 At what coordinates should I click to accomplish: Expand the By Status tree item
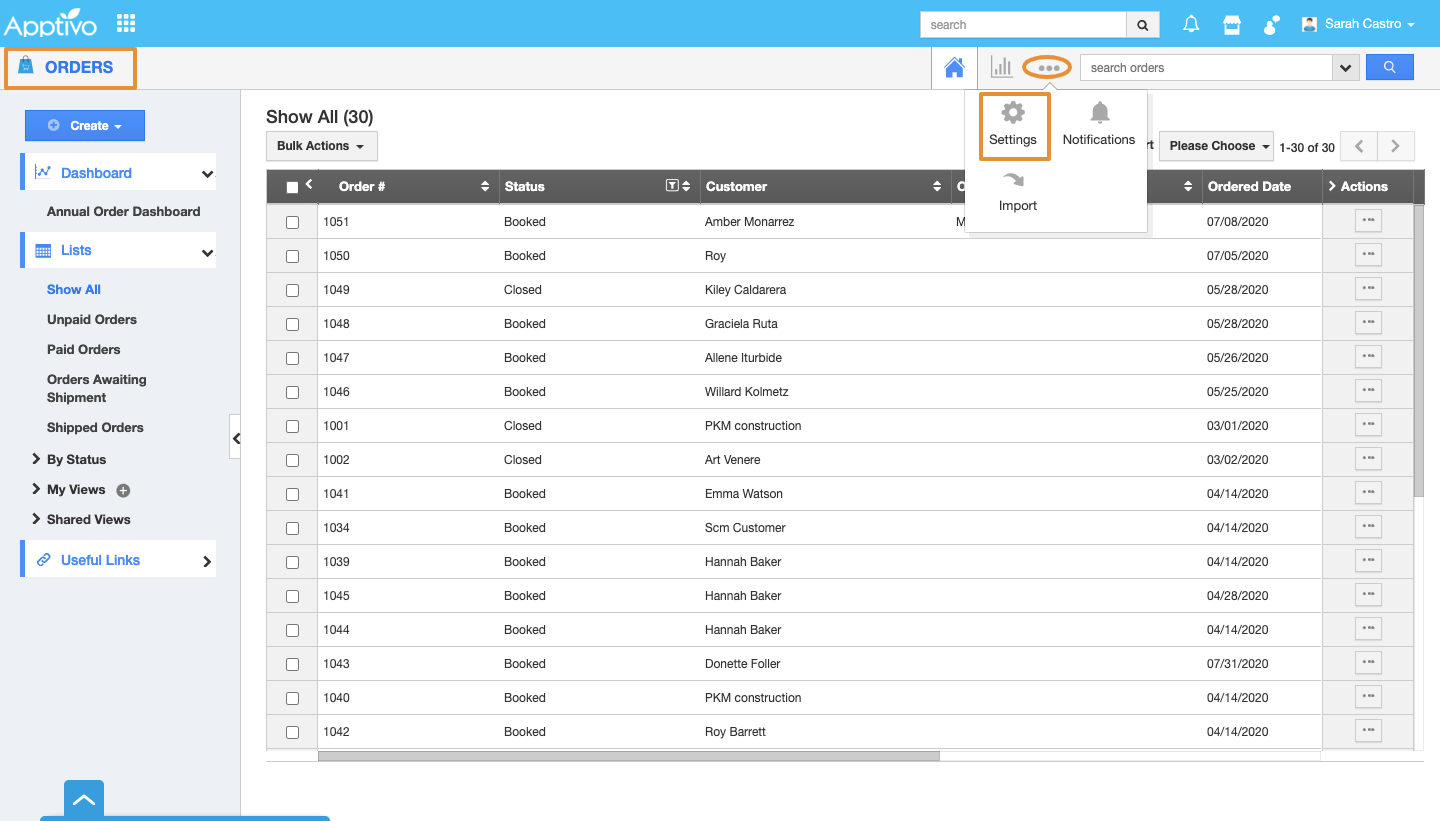click(37, 460)
